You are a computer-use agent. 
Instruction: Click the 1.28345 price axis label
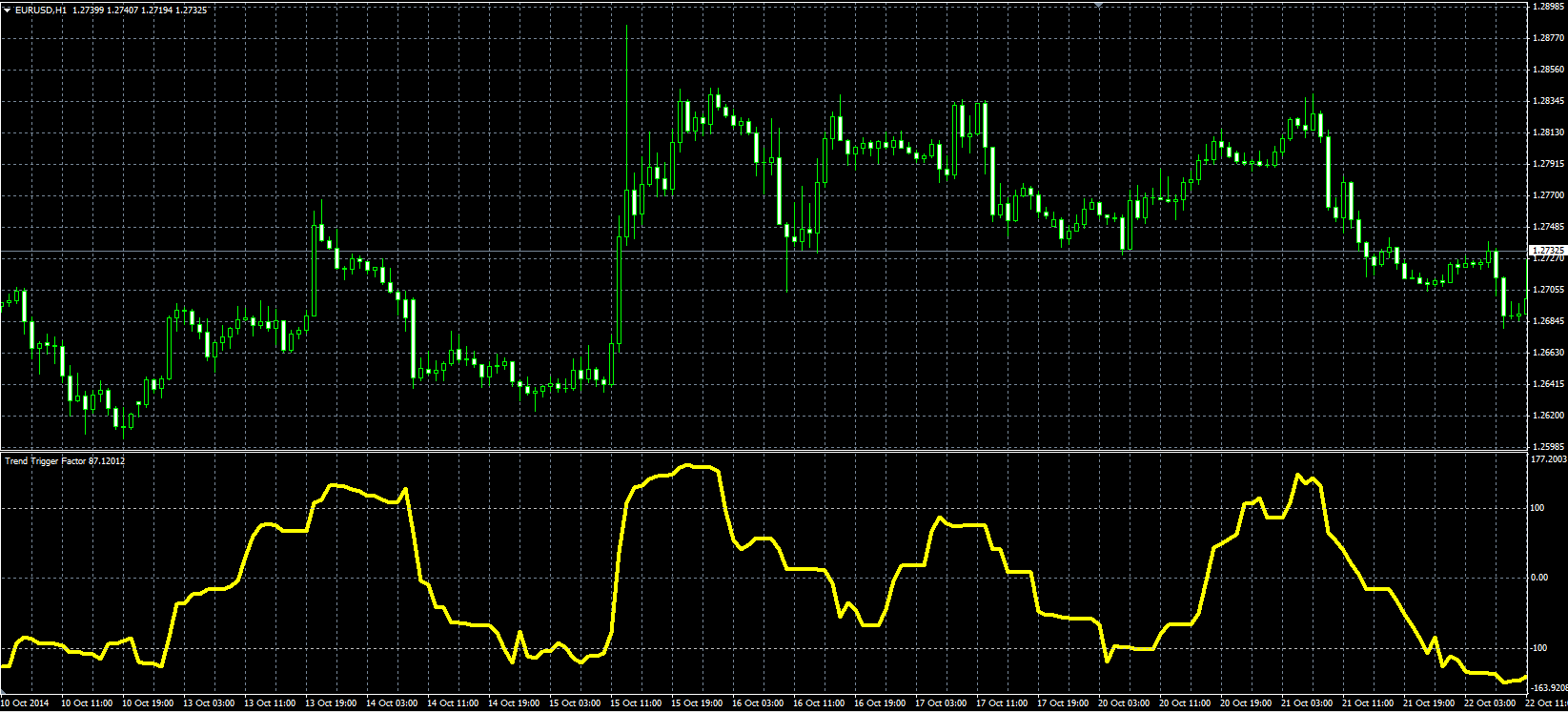1549,101
